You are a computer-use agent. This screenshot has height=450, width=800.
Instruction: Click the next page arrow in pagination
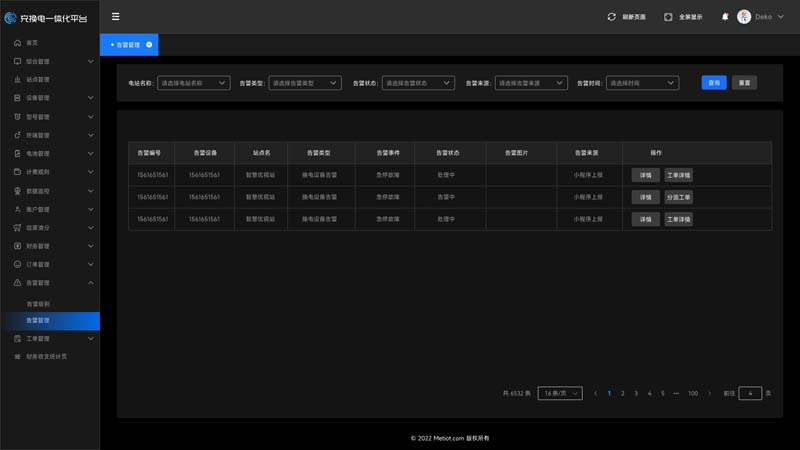click(710, 394)
